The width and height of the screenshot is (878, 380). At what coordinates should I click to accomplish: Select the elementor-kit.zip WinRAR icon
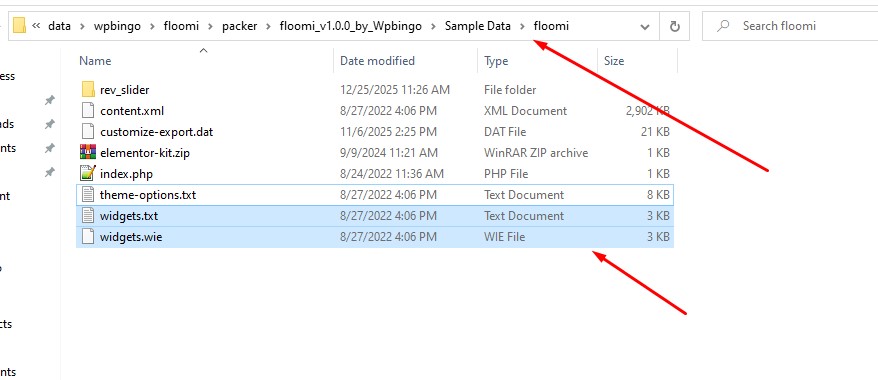coord(88,152)
